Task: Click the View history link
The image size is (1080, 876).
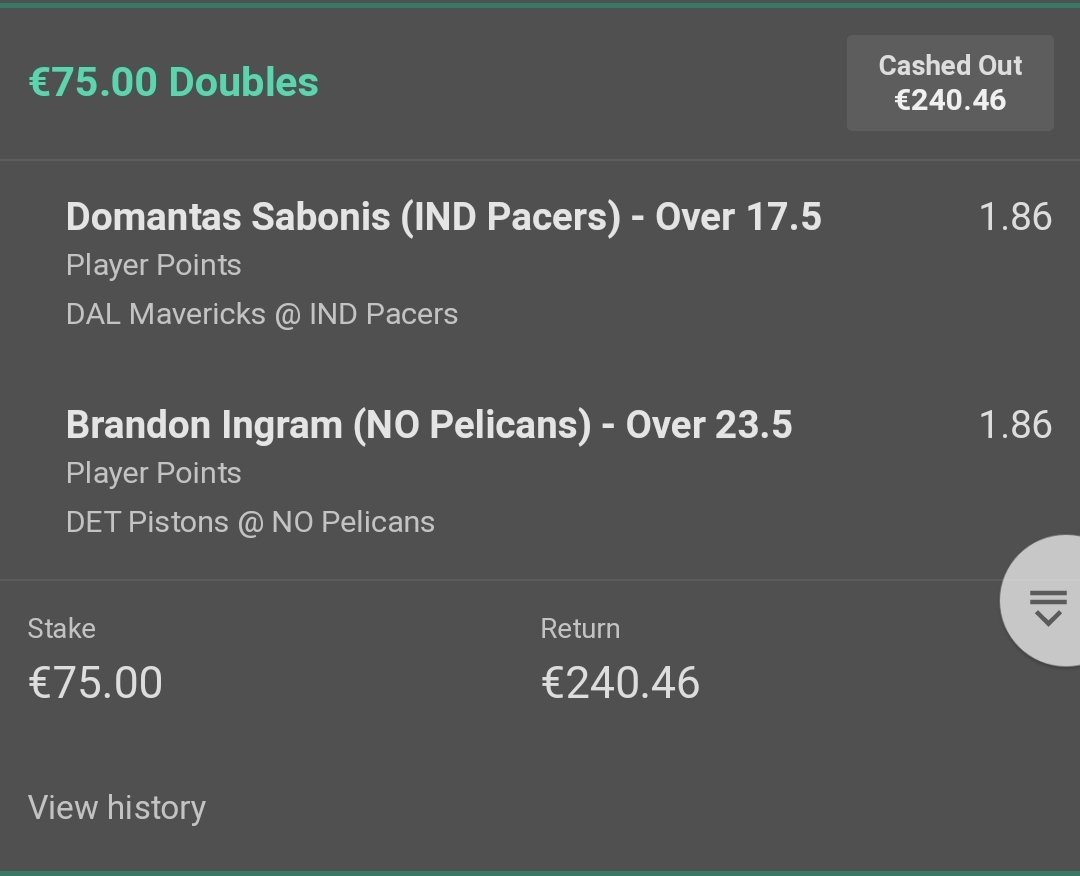Action: coord(117,807)
